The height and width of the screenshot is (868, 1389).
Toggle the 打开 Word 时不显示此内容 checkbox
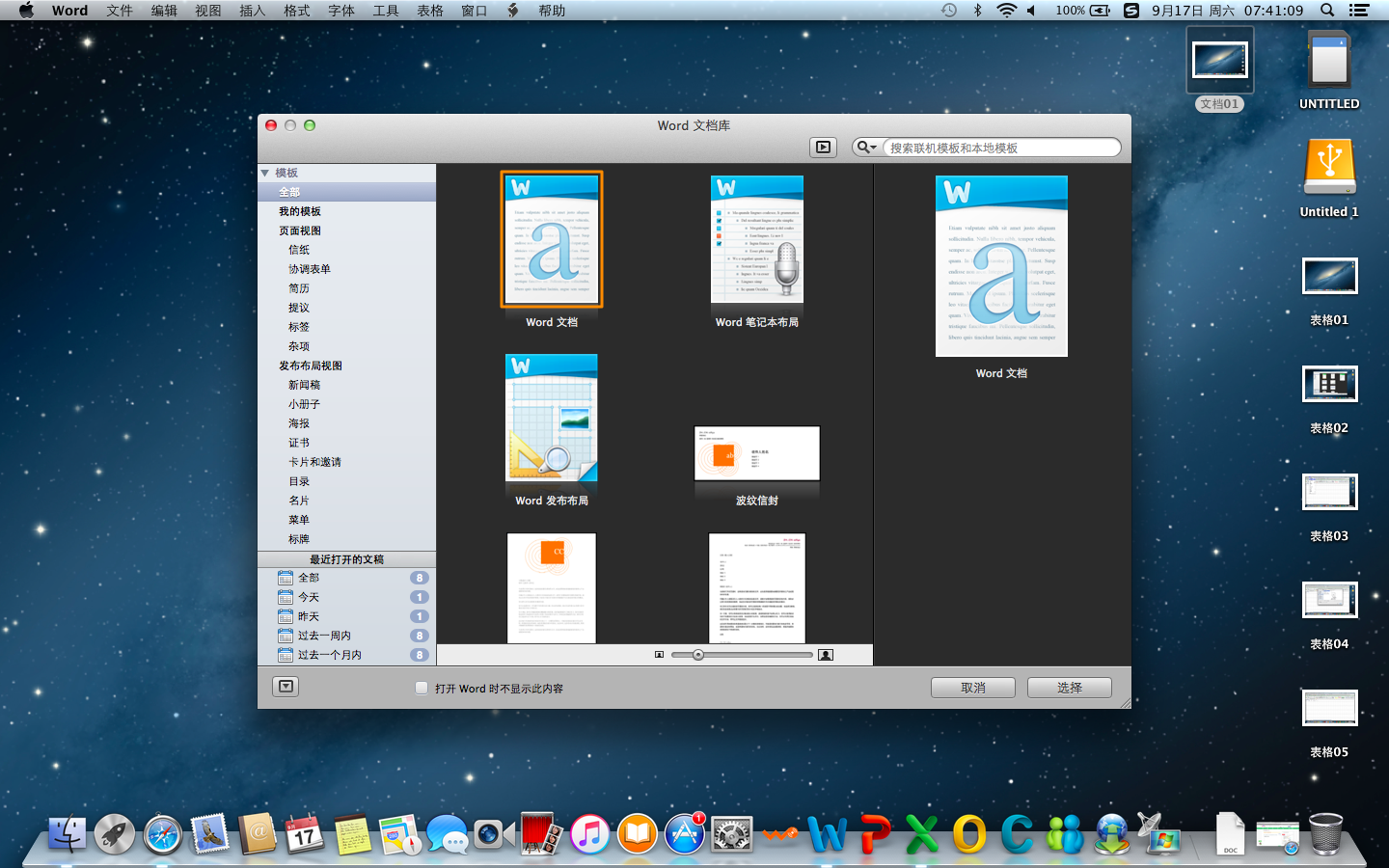click(x=422, y=688)
